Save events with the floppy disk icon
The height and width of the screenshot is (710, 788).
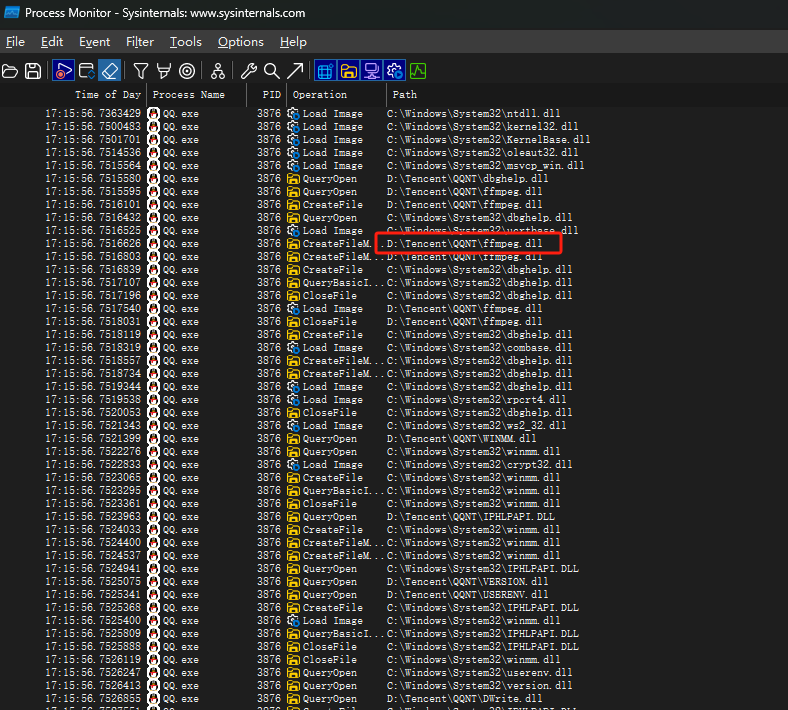[33, 71]
